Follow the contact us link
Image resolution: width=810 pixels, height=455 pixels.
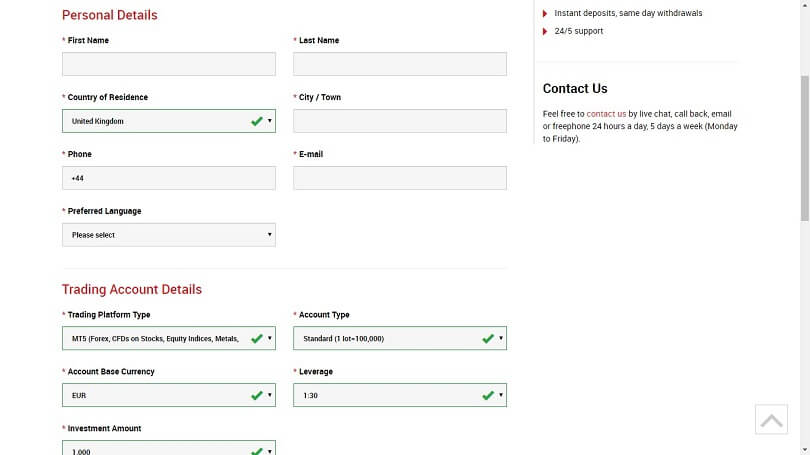pyautogui.click(x=606, y=114)
